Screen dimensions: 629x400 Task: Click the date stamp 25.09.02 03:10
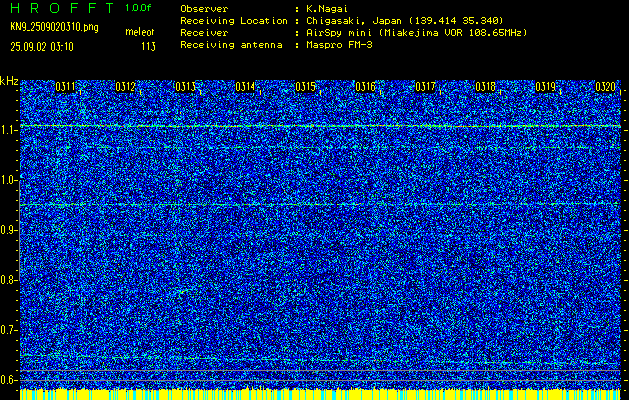tap(42, 47)
